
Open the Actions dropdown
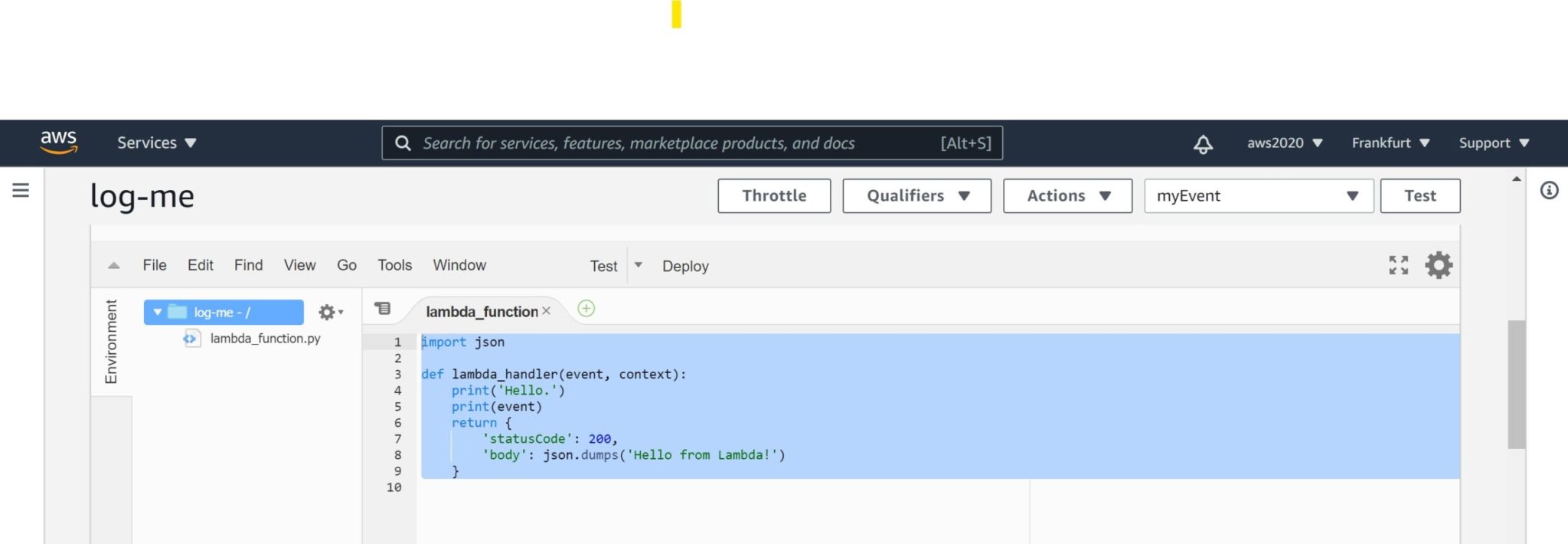(1067, 195)
